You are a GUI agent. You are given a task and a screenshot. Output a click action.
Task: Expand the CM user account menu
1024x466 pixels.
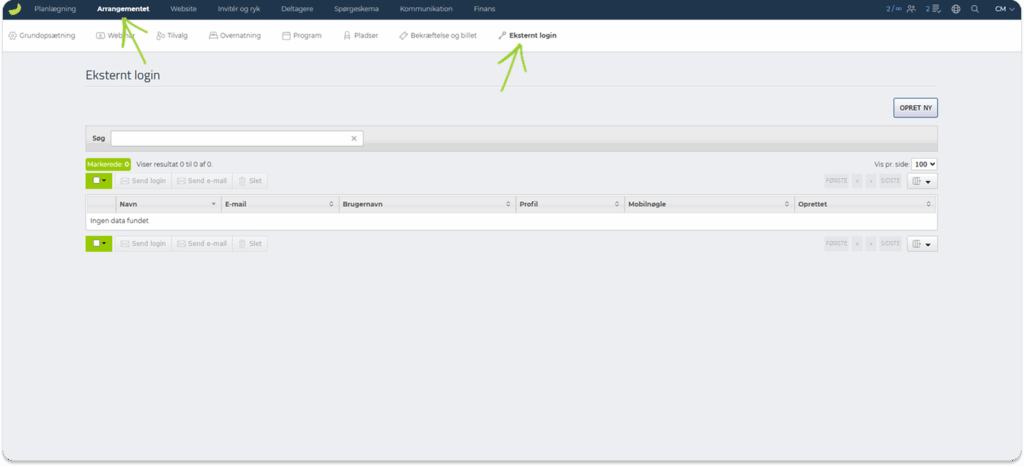tap(1004, 9)
